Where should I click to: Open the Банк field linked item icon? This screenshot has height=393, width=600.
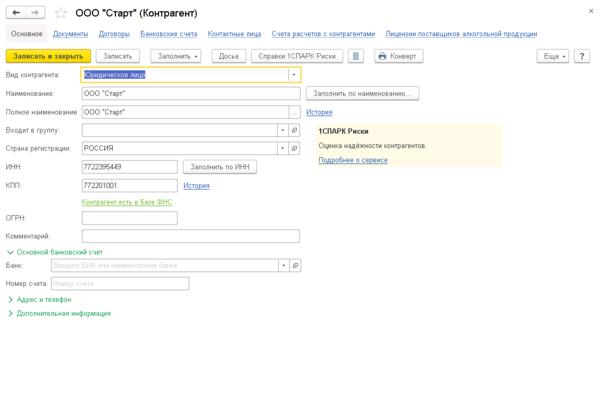pos(295,265)
